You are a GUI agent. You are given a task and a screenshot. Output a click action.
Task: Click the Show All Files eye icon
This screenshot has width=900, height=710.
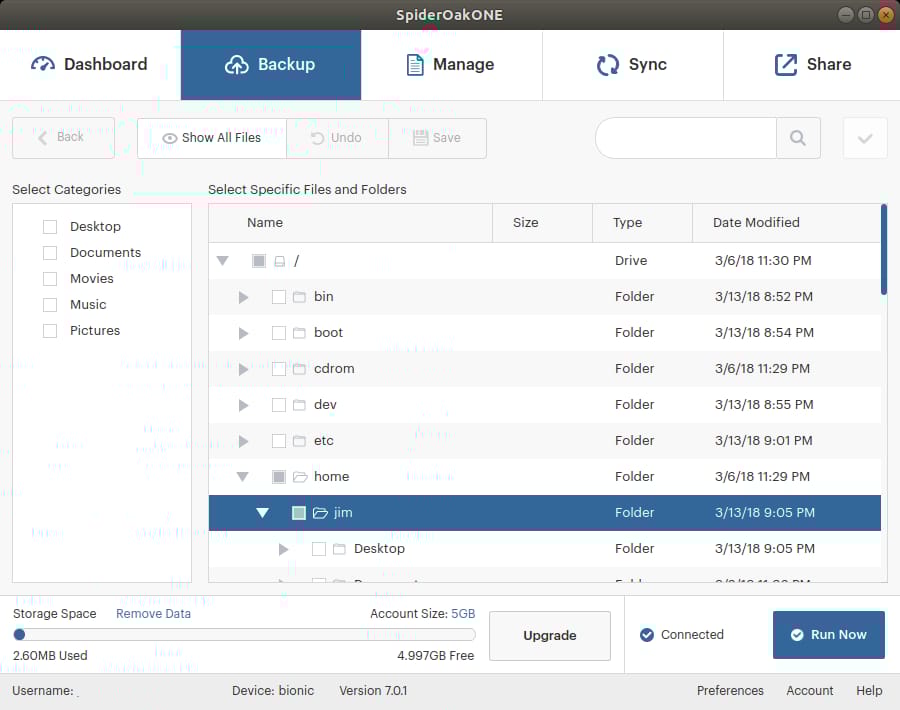(170, 138)
